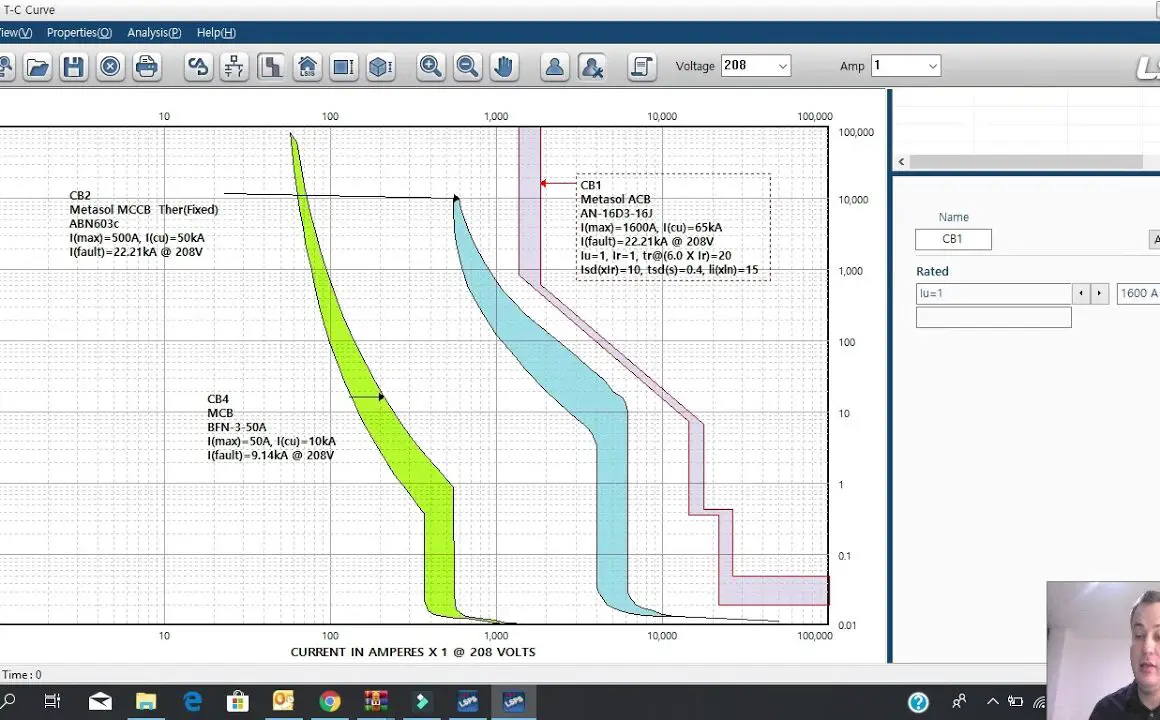Open the Voltage dropdown showing 208
Screen dimensions: 1160x720
pyautogui.click(x=755, y=66)
